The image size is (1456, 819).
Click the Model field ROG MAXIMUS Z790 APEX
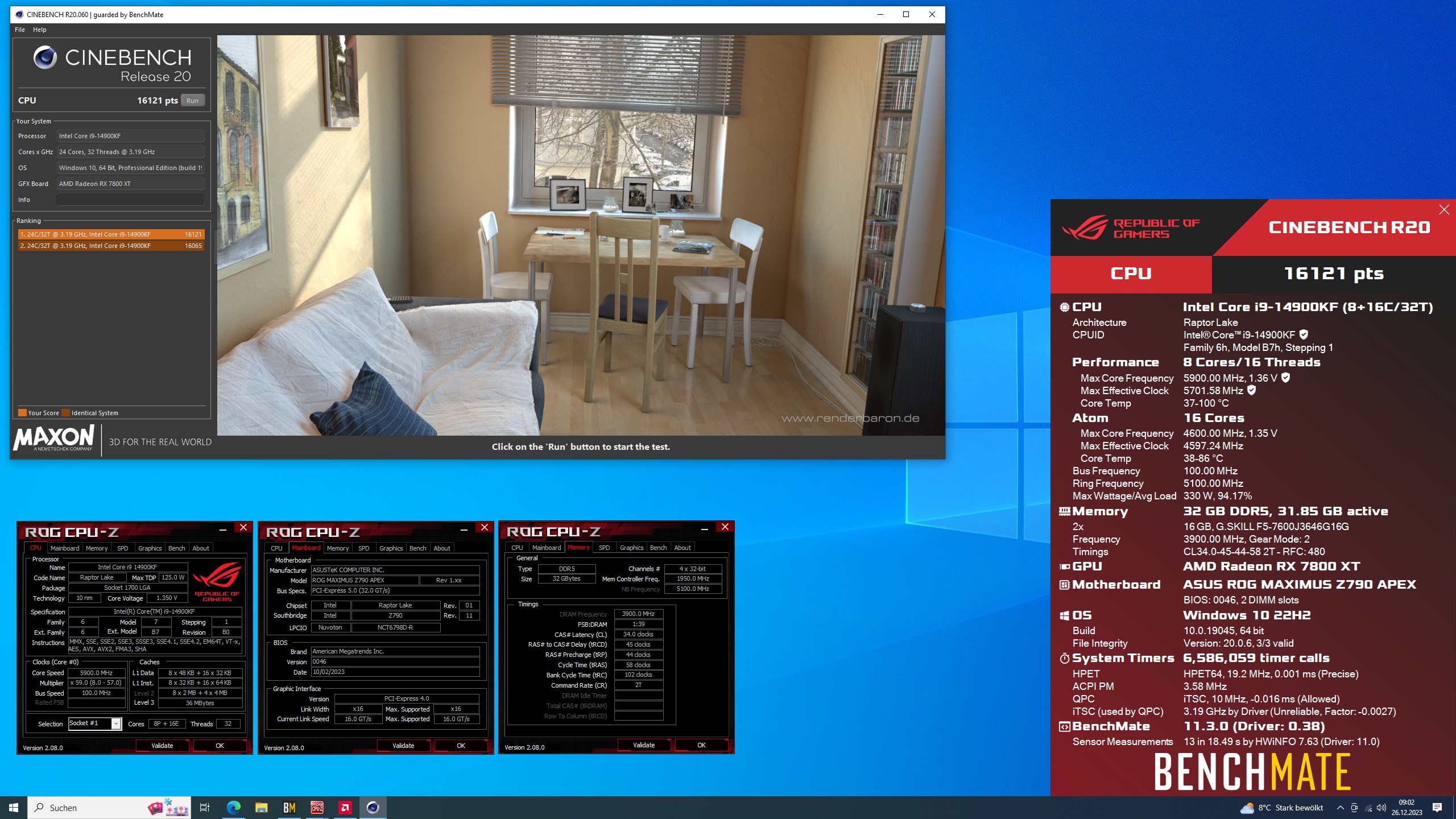pos(365,580)
